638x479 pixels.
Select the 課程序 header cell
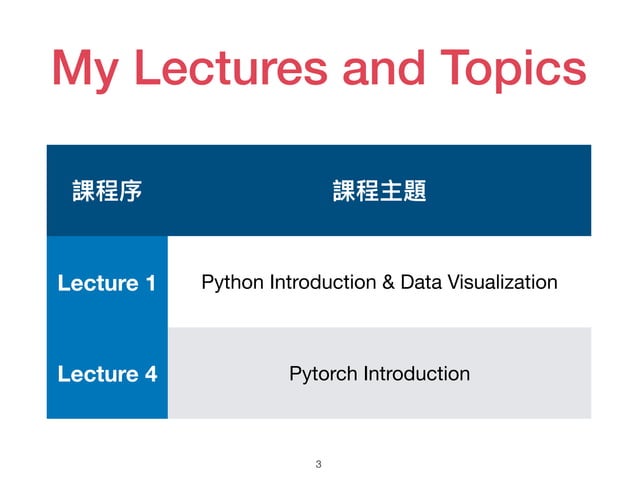(x=107, y=190)
